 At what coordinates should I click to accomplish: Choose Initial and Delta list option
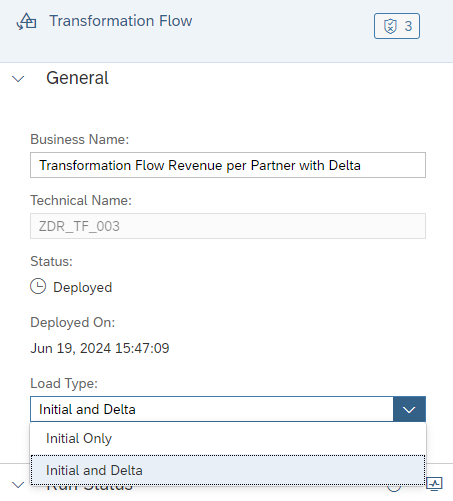point(228,470)
